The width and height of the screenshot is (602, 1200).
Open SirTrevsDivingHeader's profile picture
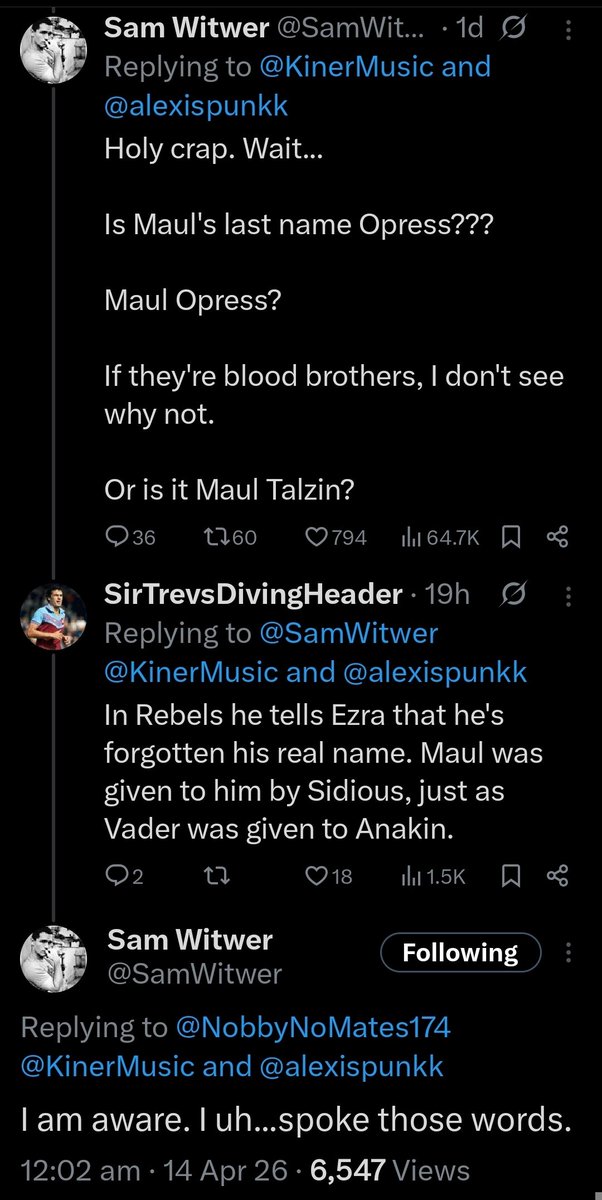[x=53, y=616]
